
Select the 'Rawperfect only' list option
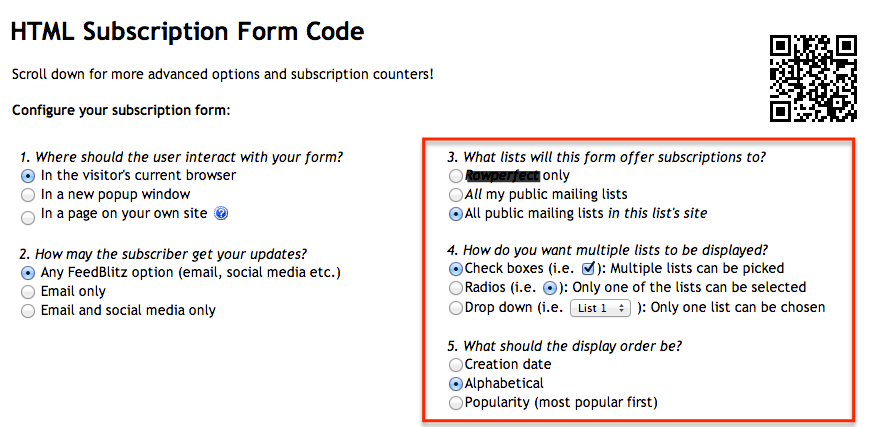[x=456, y=176]
